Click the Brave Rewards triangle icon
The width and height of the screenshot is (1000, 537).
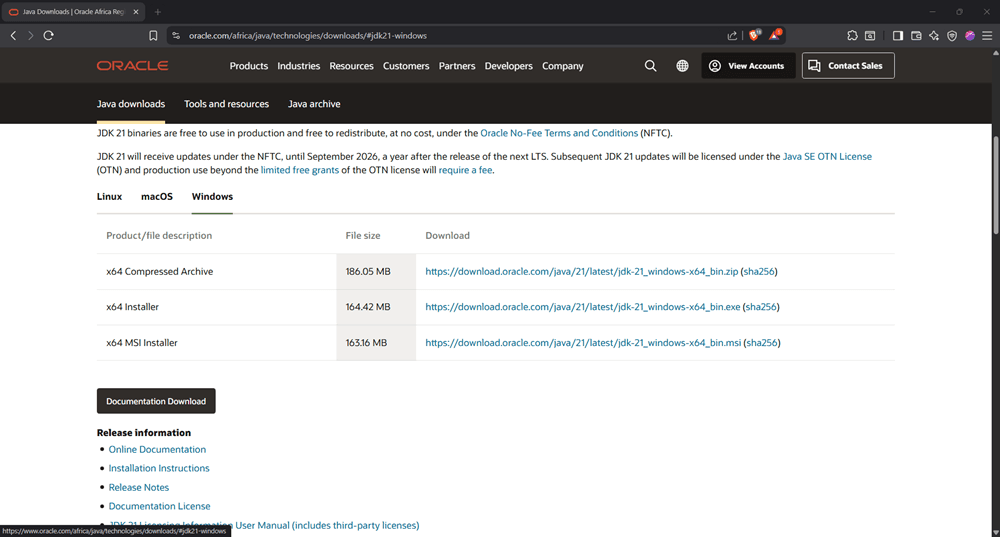point(775,35)
